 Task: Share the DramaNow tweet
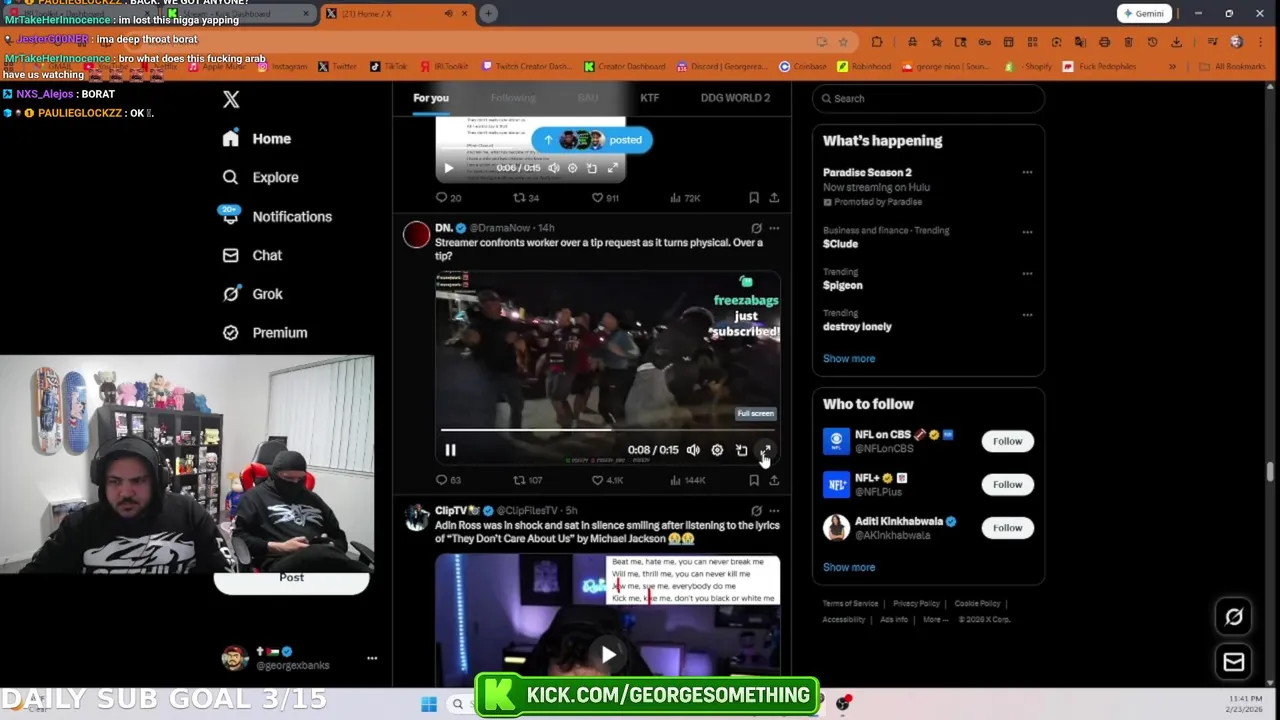click(774, 480)
